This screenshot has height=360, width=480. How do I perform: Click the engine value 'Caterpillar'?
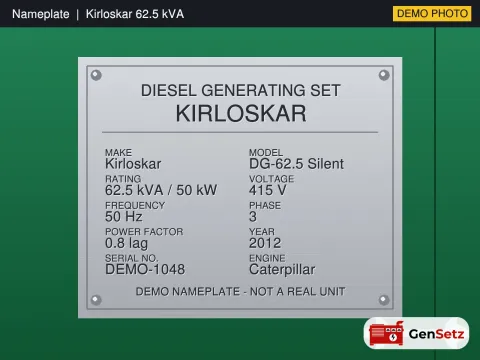click(x=282, y=270)
